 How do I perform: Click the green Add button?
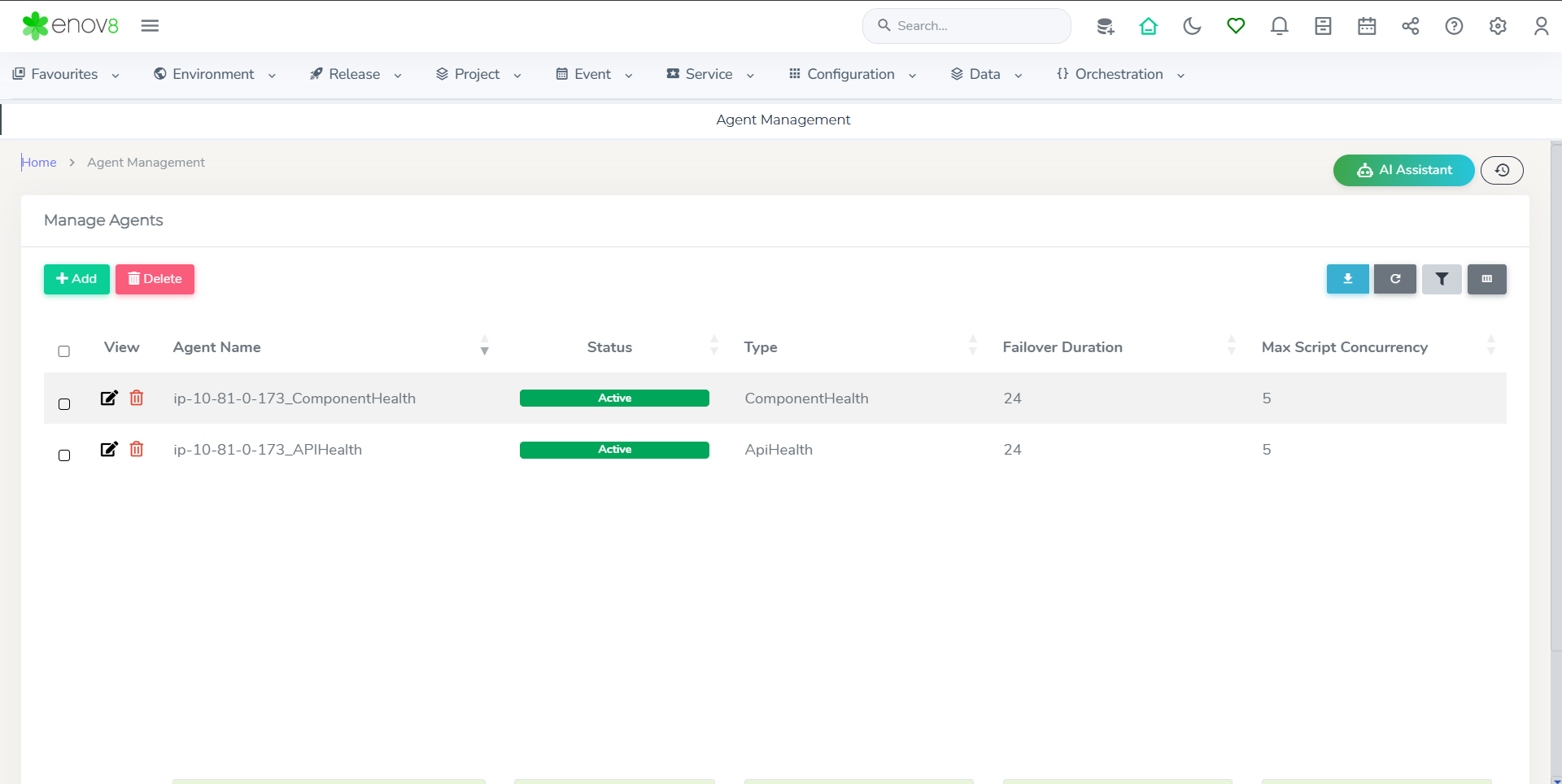click(76, 279)
